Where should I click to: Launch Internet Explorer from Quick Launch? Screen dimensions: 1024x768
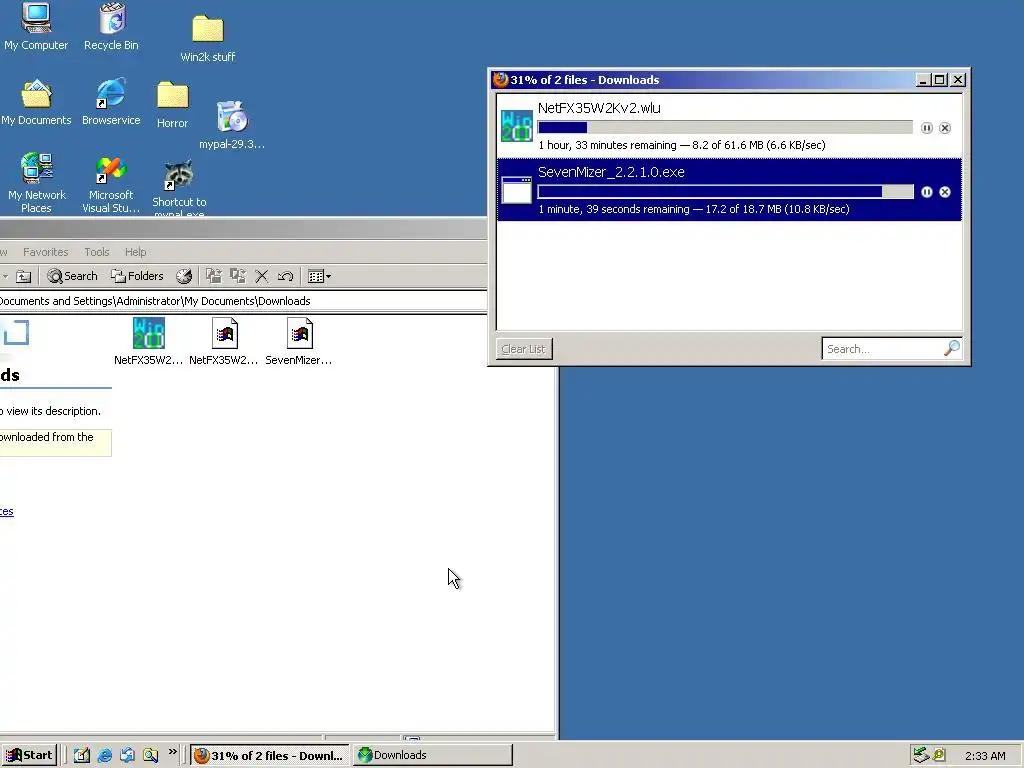point(104,755)
